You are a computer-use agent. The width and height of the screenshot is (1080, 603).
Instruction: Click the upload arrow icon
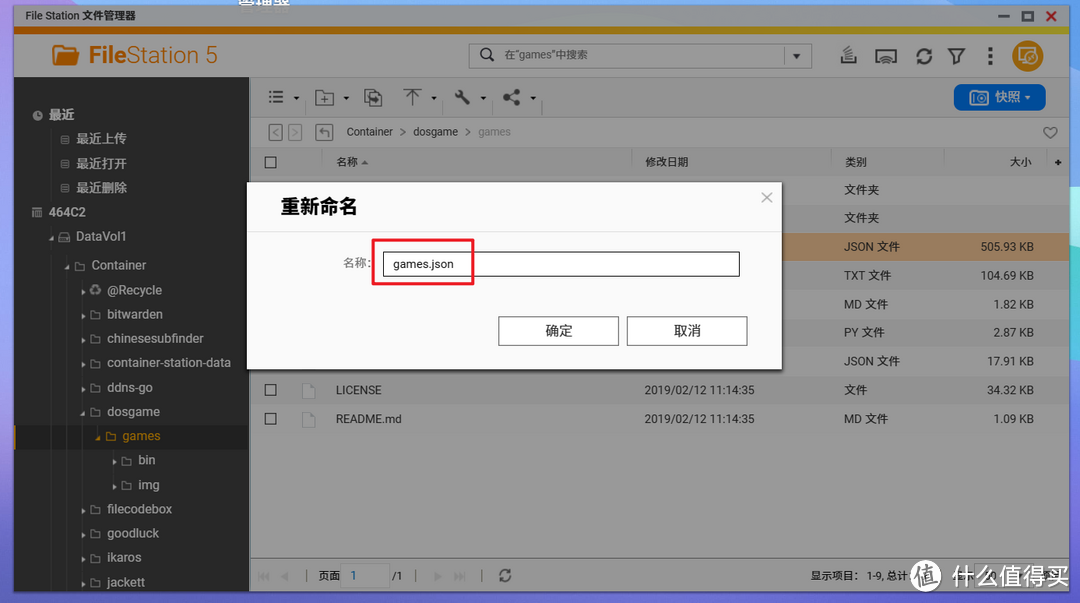pyautogui.click(x=412, y=97)
